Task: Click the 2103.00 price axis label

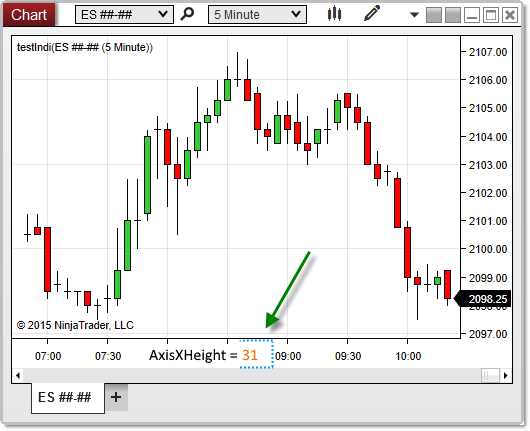Action: coord(488,165)
